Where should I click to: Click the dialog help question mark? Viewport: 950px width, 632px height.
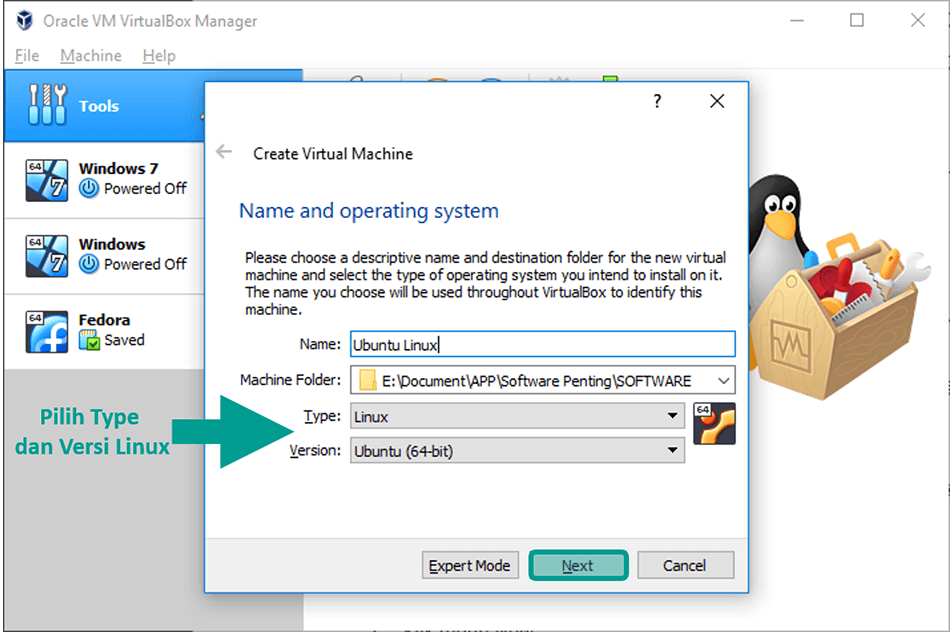click(657, 101)
